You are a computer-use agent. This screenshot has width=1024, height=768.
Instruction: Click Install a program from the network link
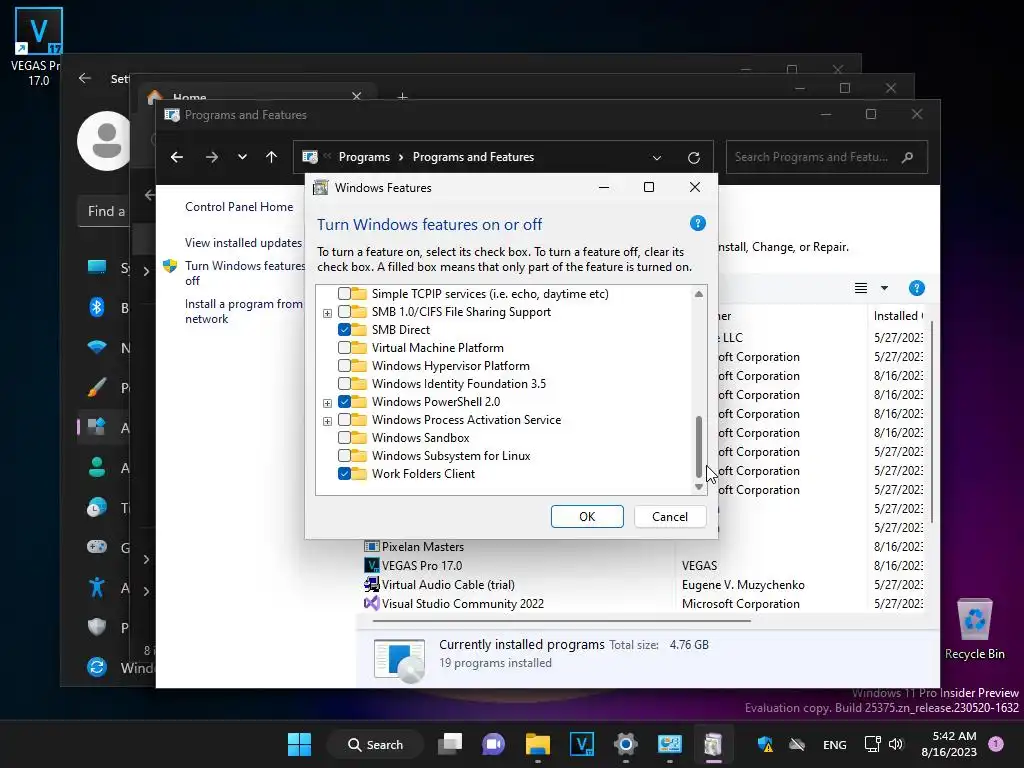[244, 312]
